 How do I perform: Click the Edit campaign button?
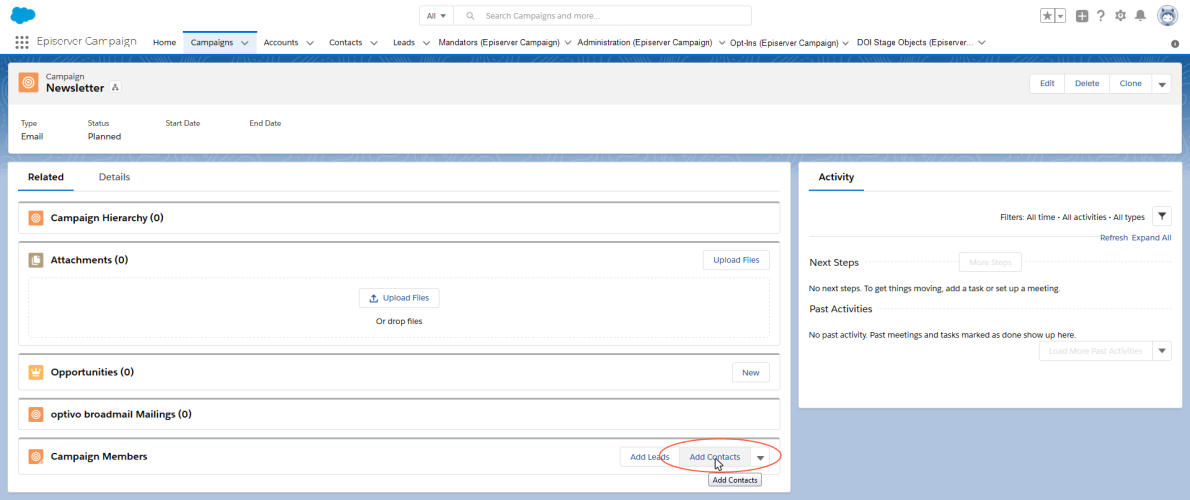pos(1047,83)
